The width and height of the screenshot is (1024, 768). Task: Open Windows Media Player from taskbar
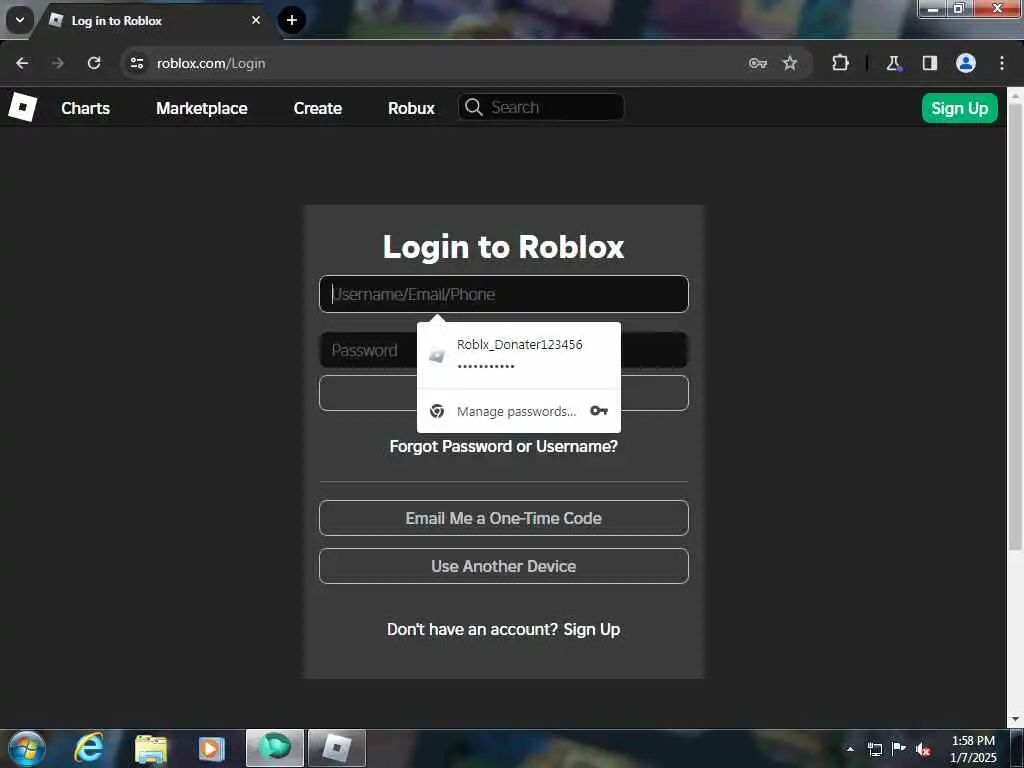coord(211,748)
